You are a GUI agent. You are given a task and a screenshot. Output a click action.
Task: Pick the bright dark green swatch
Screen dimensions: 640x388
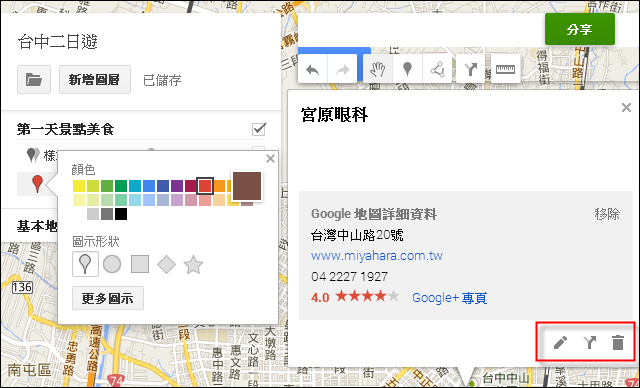coord(121,186)
